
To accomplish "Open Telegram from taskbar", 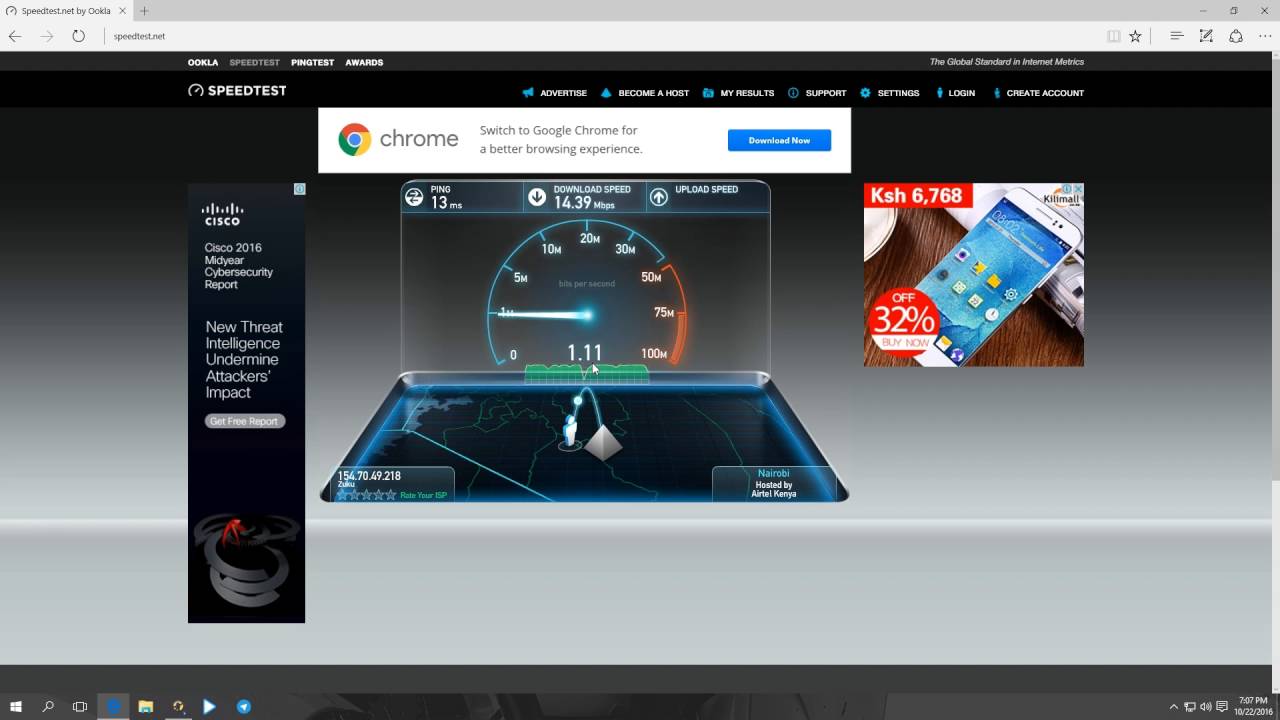I will tap(243, 706).
